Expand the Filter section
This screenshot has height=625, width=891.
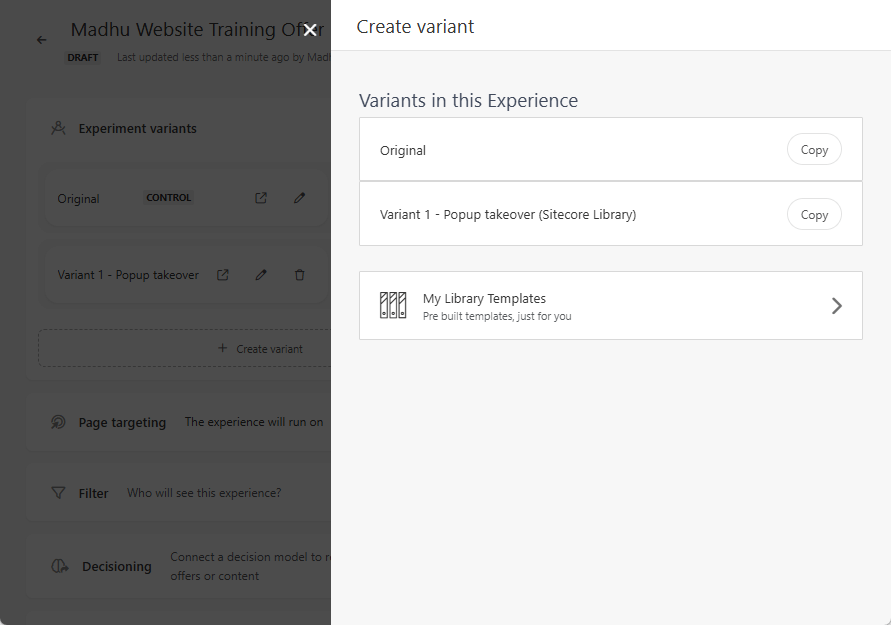pyautogui.click(x=94, y=492)
